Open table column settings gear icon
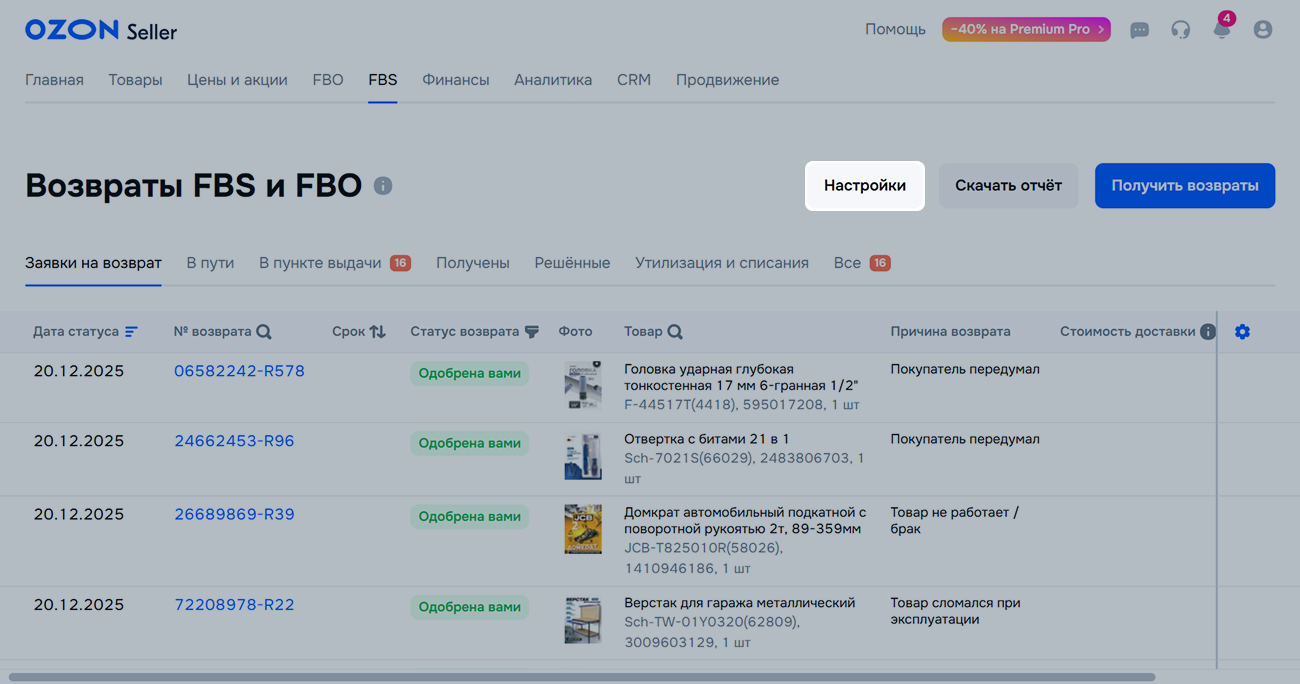1300x684 pixels. click(1242, 332)
